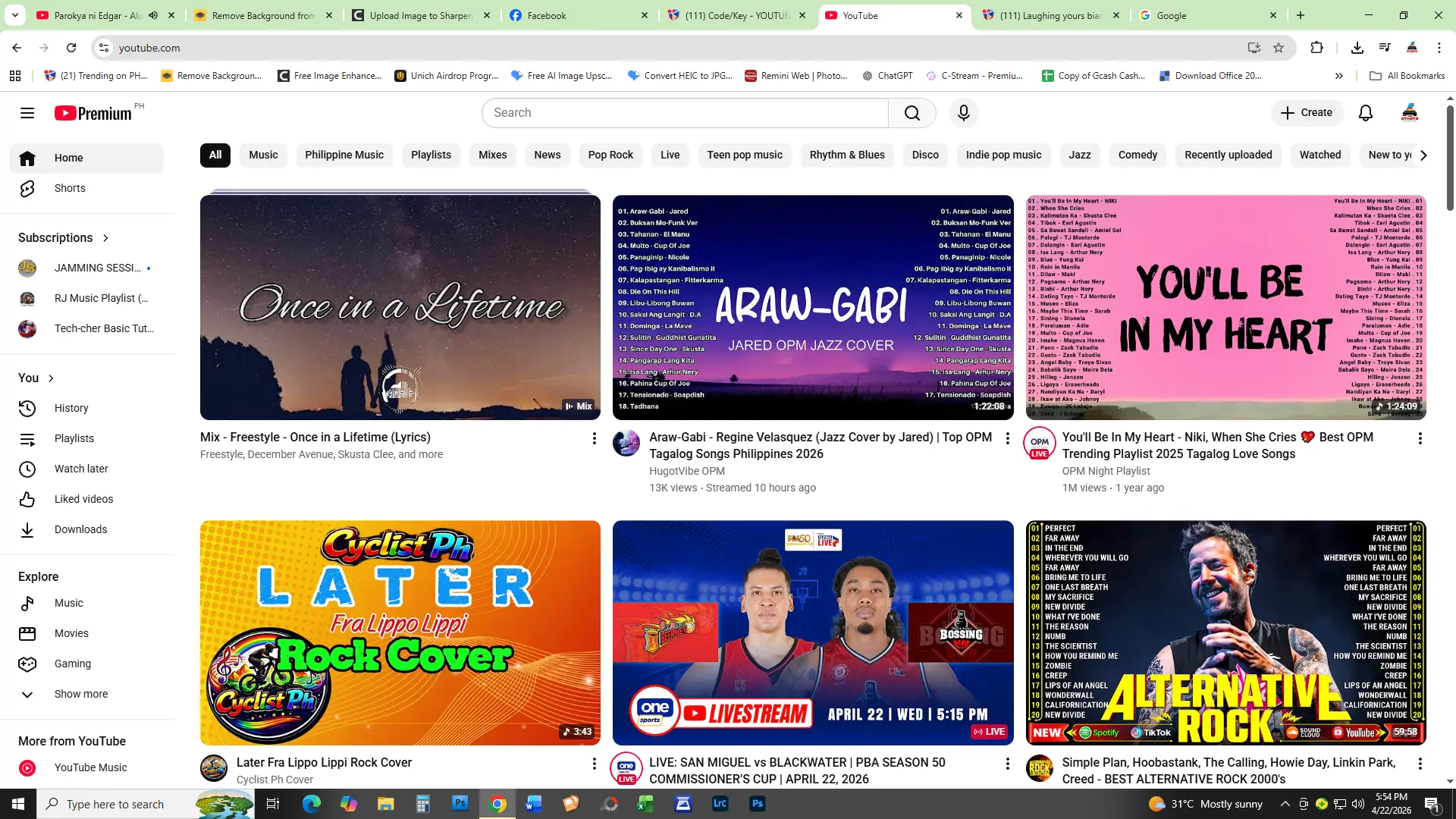Screen dimensions: 1456x819
Task: Open Tech-cher Basic Tut... subscription
Action: click(86, 328)
